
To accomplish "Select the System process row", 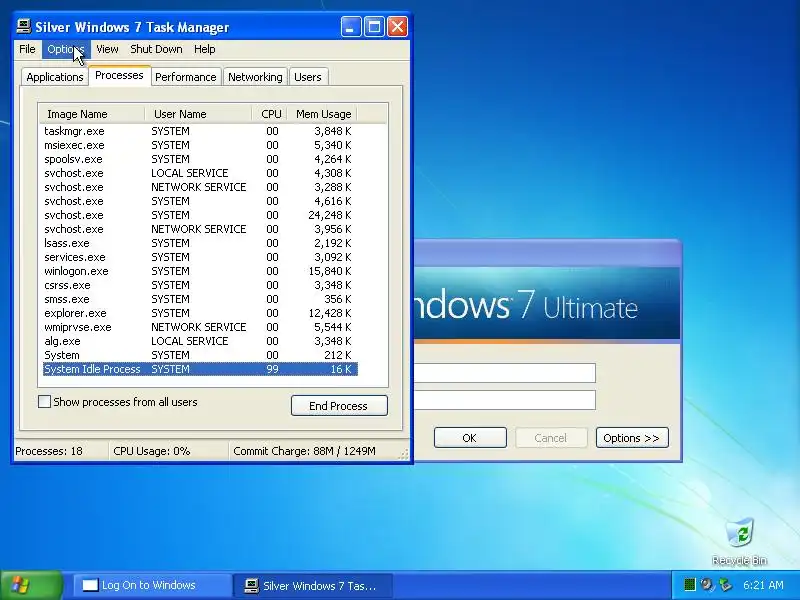I will coord(200,355).
